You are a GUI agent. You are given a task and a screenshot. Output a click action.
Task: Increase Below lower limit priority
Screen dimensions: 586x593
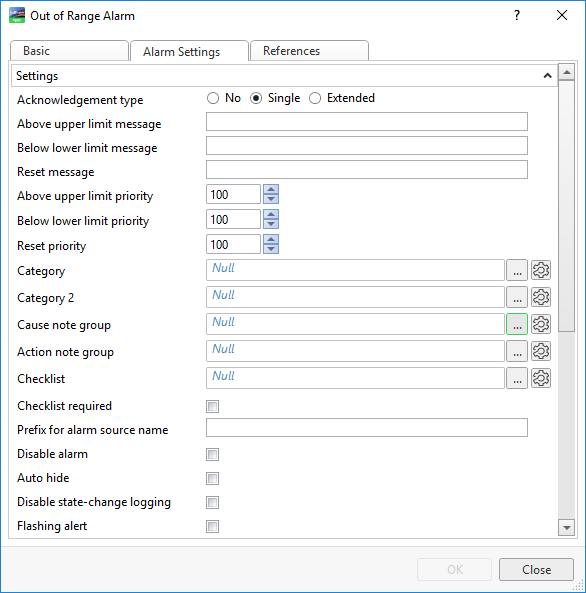[271, 214]
